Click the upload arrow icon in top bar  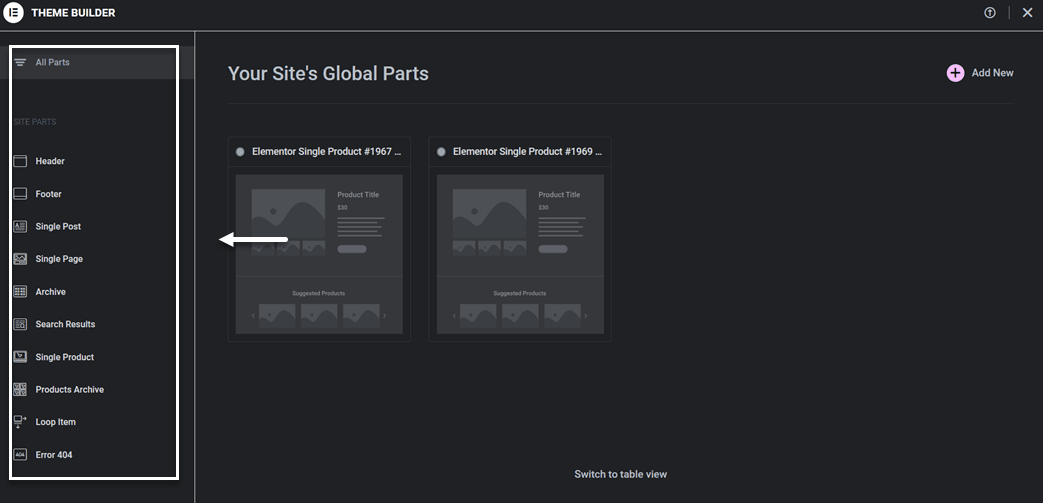[990, 13]
